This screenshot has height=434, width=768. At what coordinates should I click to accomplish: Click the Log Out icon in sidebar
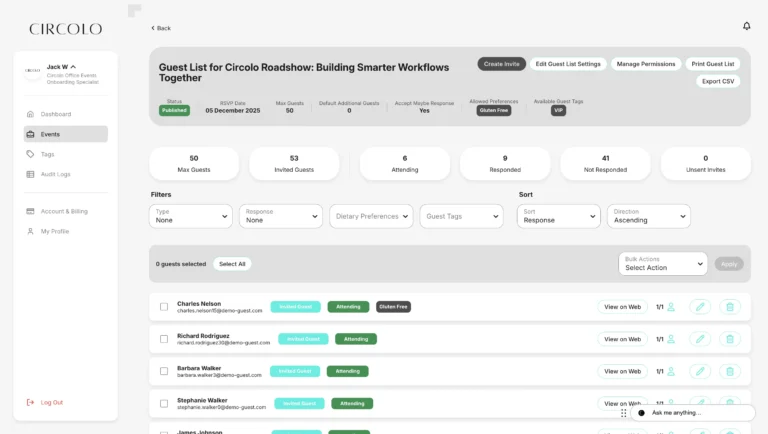point(30,402)
